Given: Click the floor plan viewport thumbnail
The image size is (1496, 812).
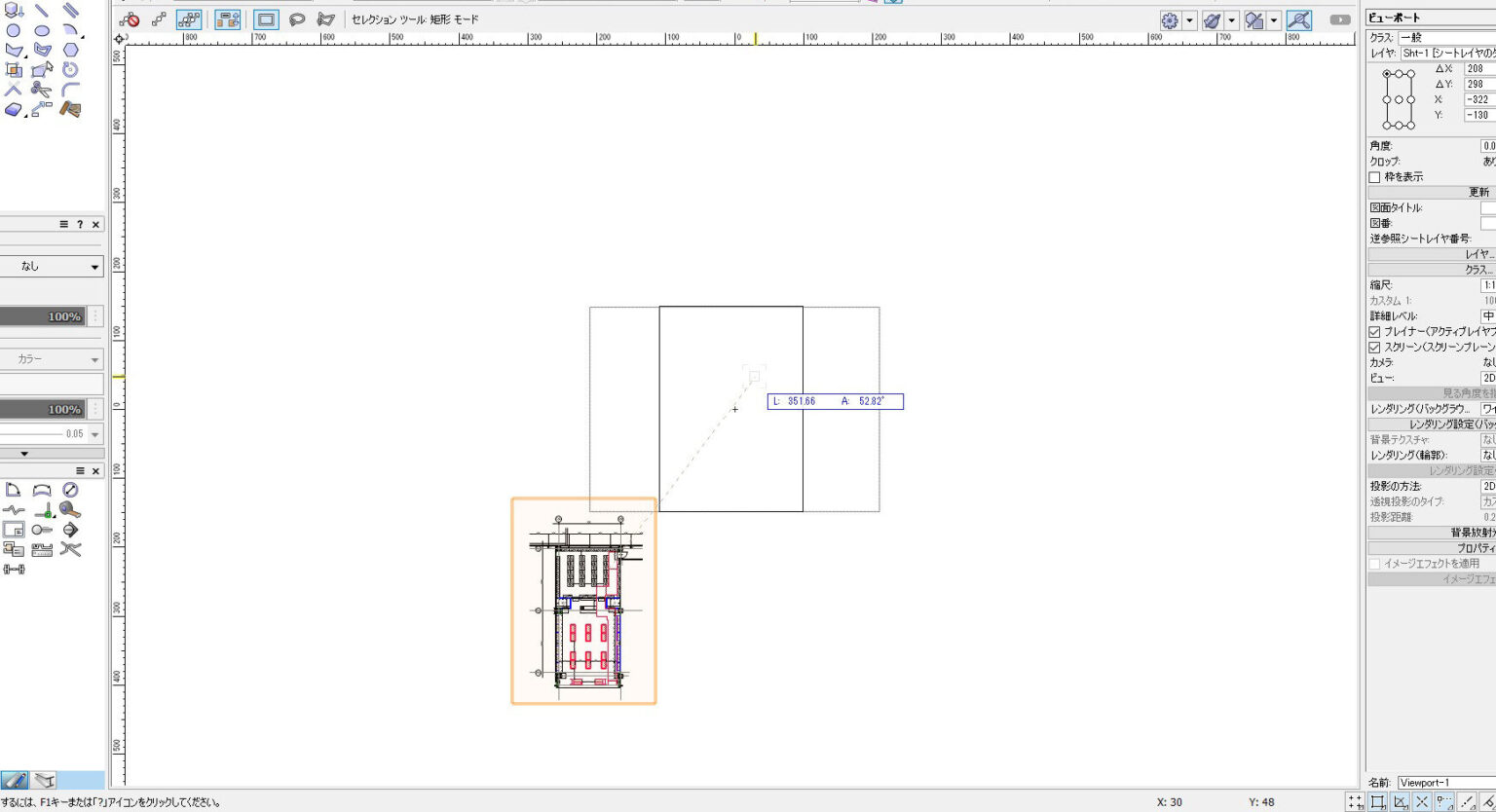Looking at the screenshot, I should pos(583,601).
